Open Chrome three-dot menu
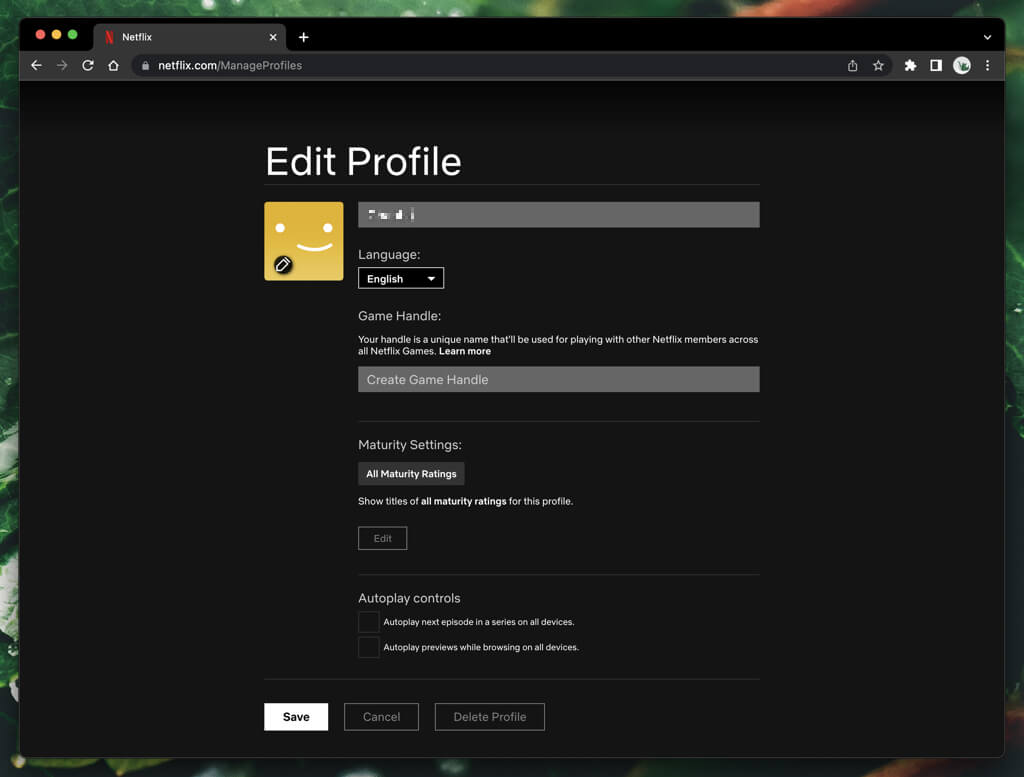This screenshot has height=777, width=1024. [x=988, y=66]
